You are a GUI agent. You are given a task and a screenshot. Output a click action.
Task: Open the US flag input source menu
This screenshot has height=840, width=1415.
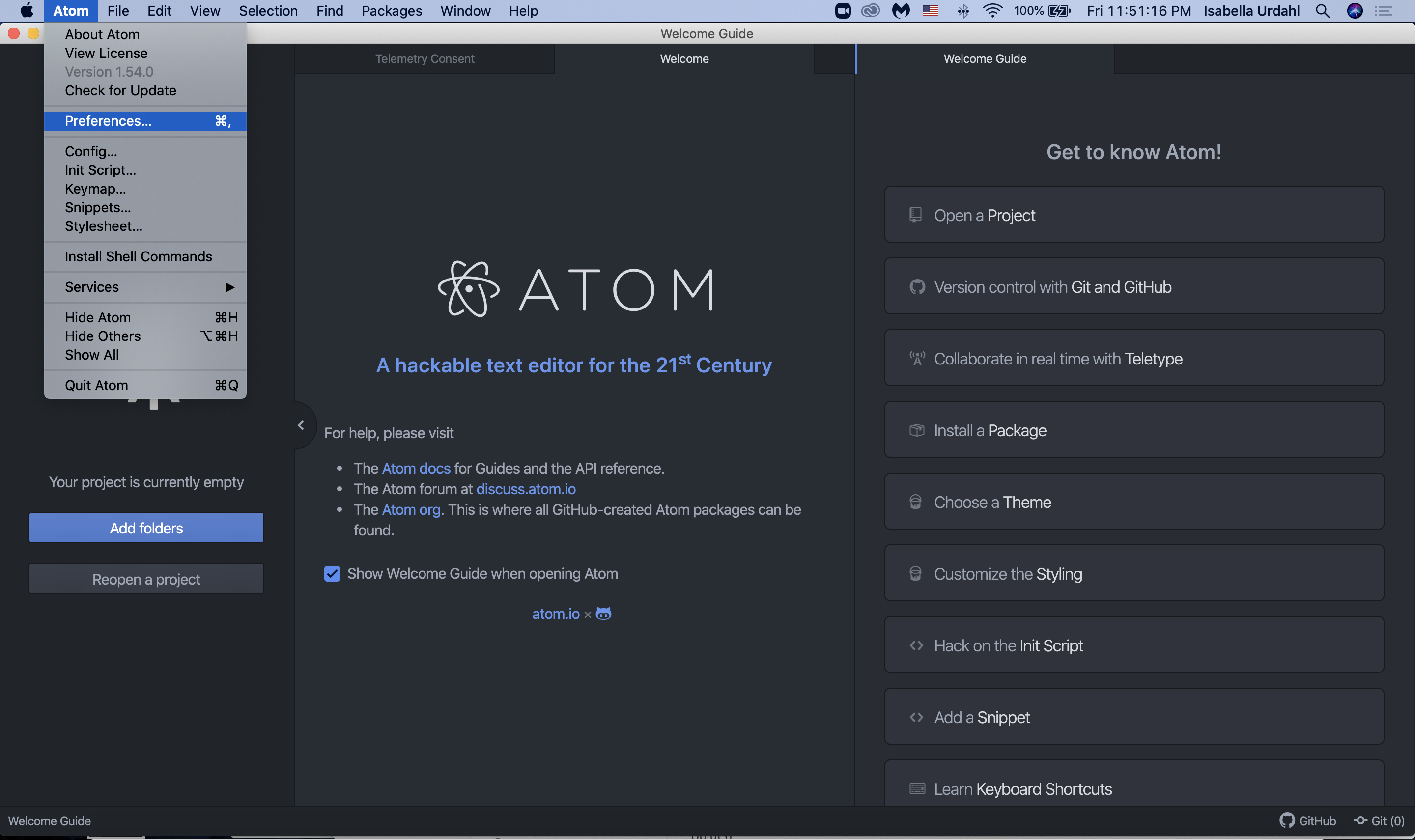coord(931,11)
